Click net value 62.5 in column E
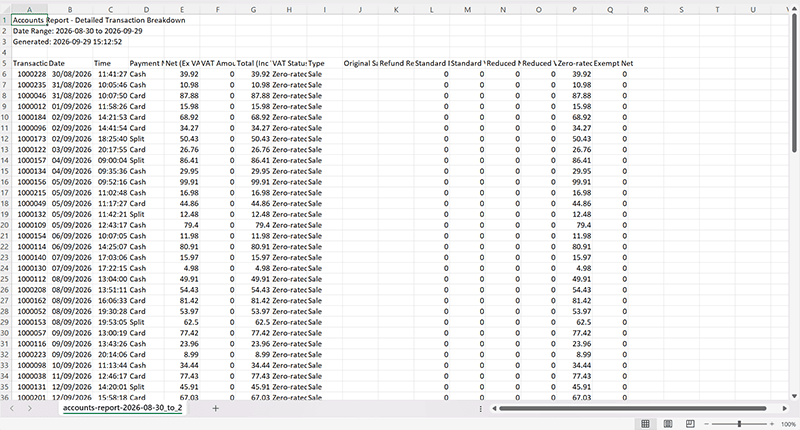Image resolution: width=800 pixels, height=430 pixels. 182,322
